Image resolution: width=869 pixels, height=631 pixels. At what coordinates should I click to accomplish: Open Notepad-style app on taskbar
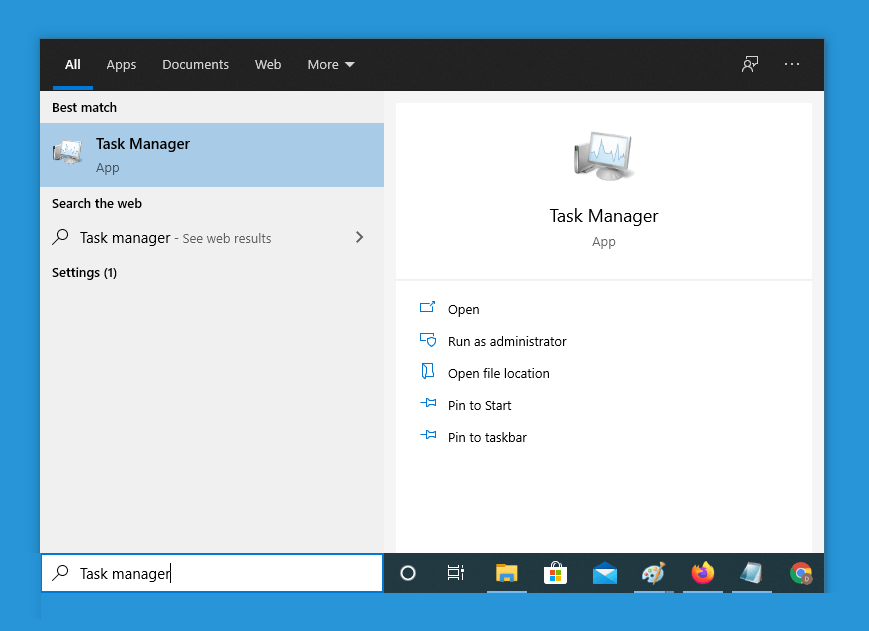pos(752,573)
